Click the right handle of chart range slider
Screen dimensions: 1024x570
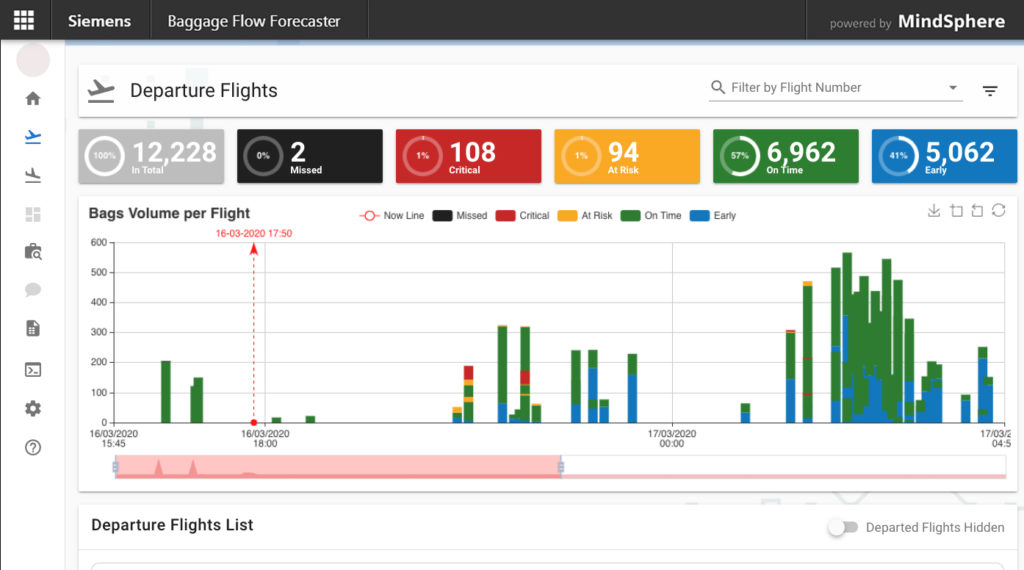click(x=560, y=467)
